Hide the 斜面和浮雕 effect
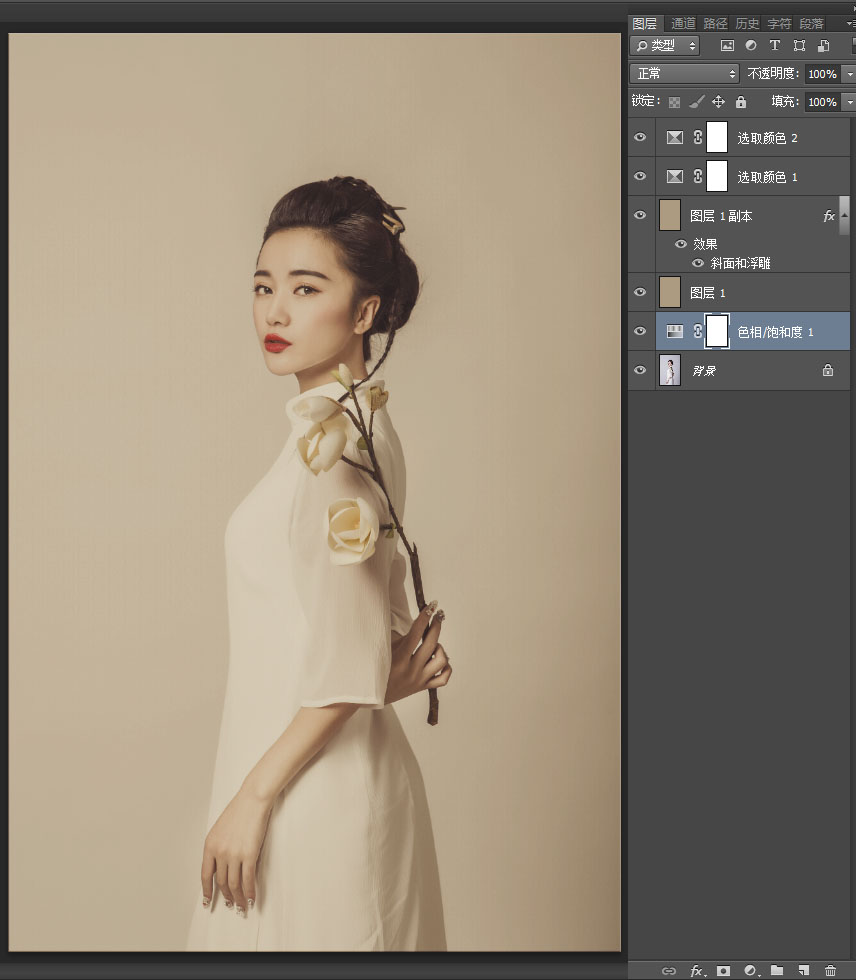This screenshot has height=980, width=856. [x=698, y=263]
